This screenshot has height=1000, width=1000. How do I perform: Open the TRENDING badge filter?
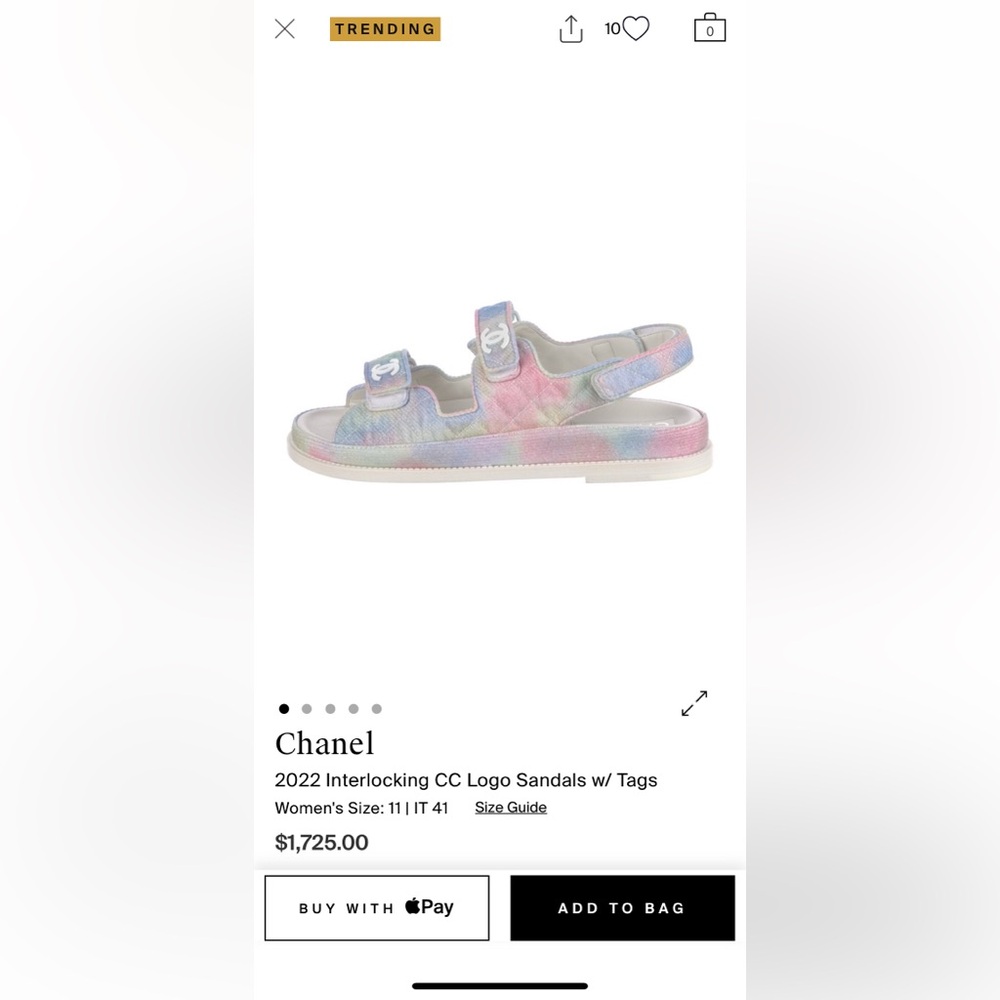(x=386, y=29)
